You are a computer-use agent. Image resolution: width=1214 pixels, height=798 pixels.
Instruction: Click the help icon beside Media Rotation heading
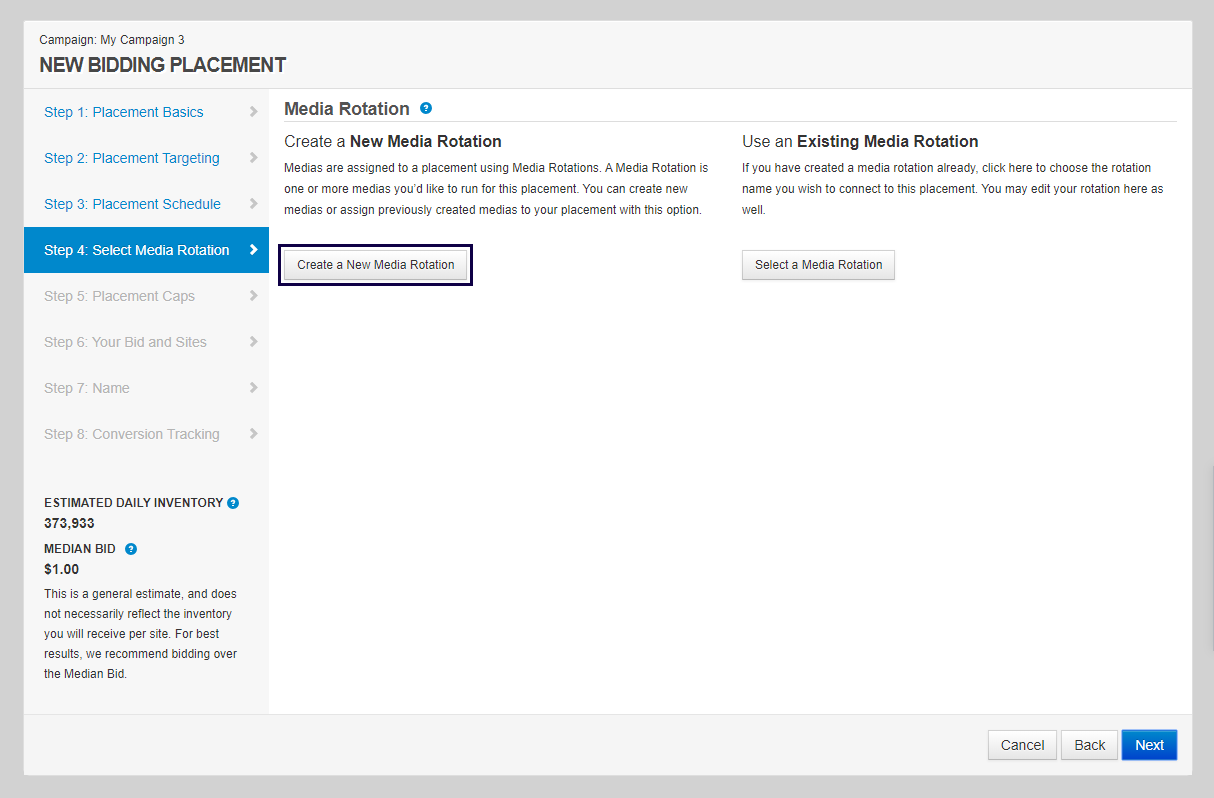tap(426, 108)
